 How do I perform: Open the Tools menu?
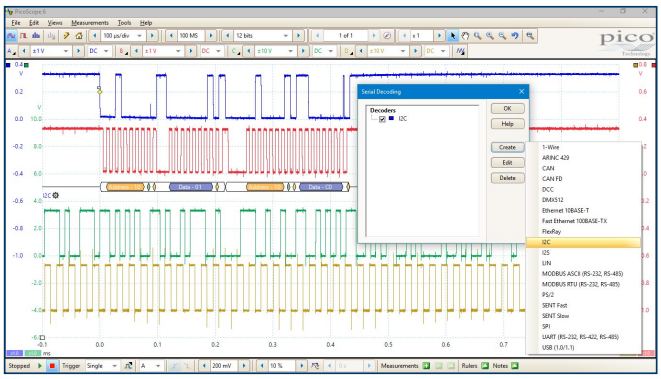coord(124,23)
